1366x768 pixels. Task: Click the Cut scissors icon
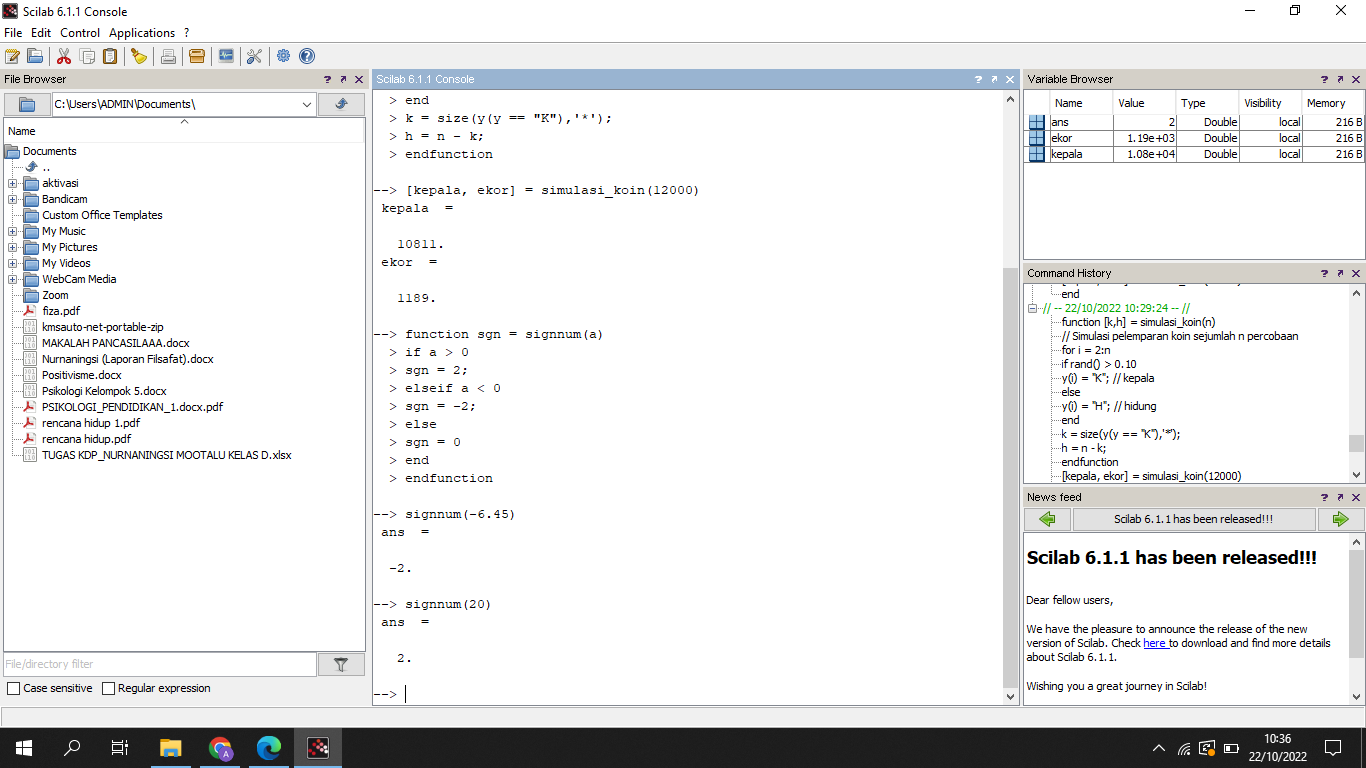point(64,56)
